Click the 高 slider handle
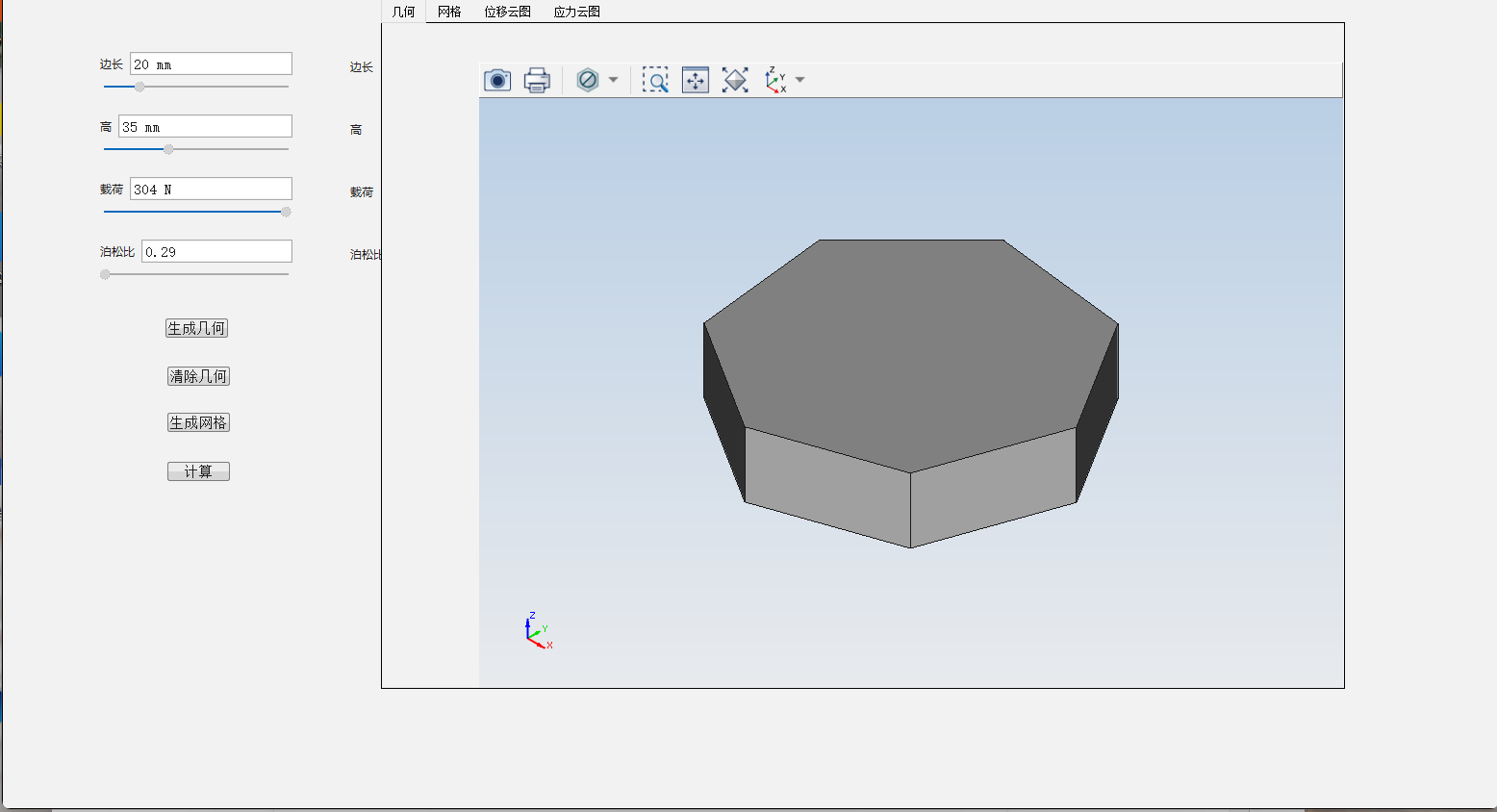 pos(168,149)
